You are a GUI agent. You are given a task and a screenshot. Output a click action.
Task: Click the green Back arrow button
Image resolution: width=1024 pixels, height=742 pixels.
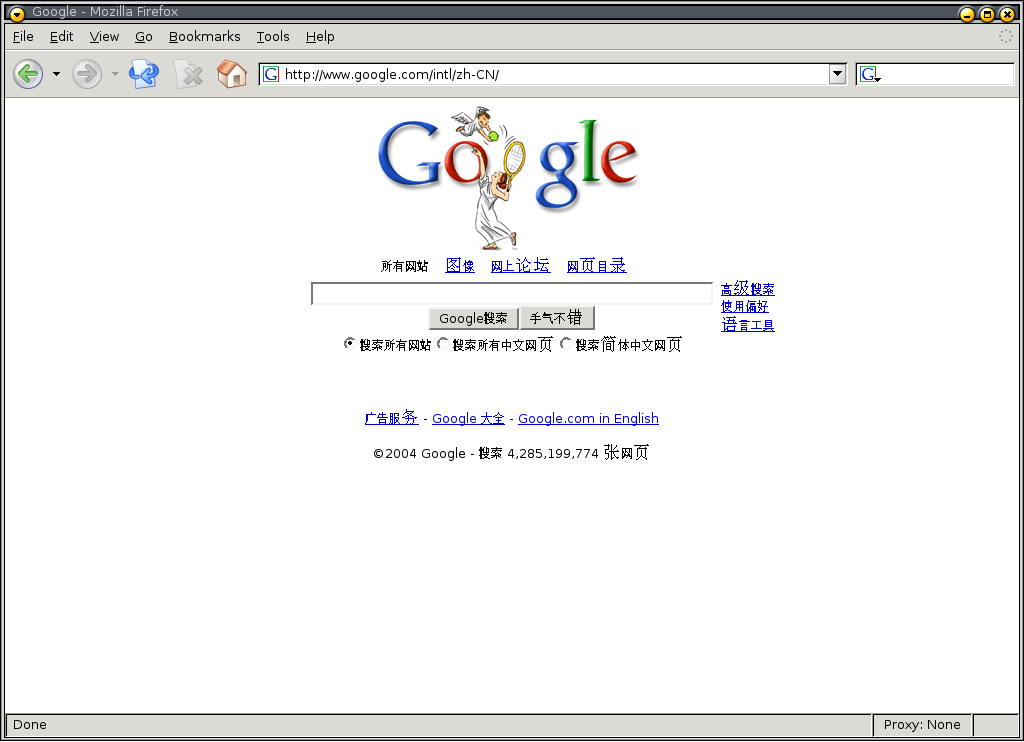click(28, 74)
